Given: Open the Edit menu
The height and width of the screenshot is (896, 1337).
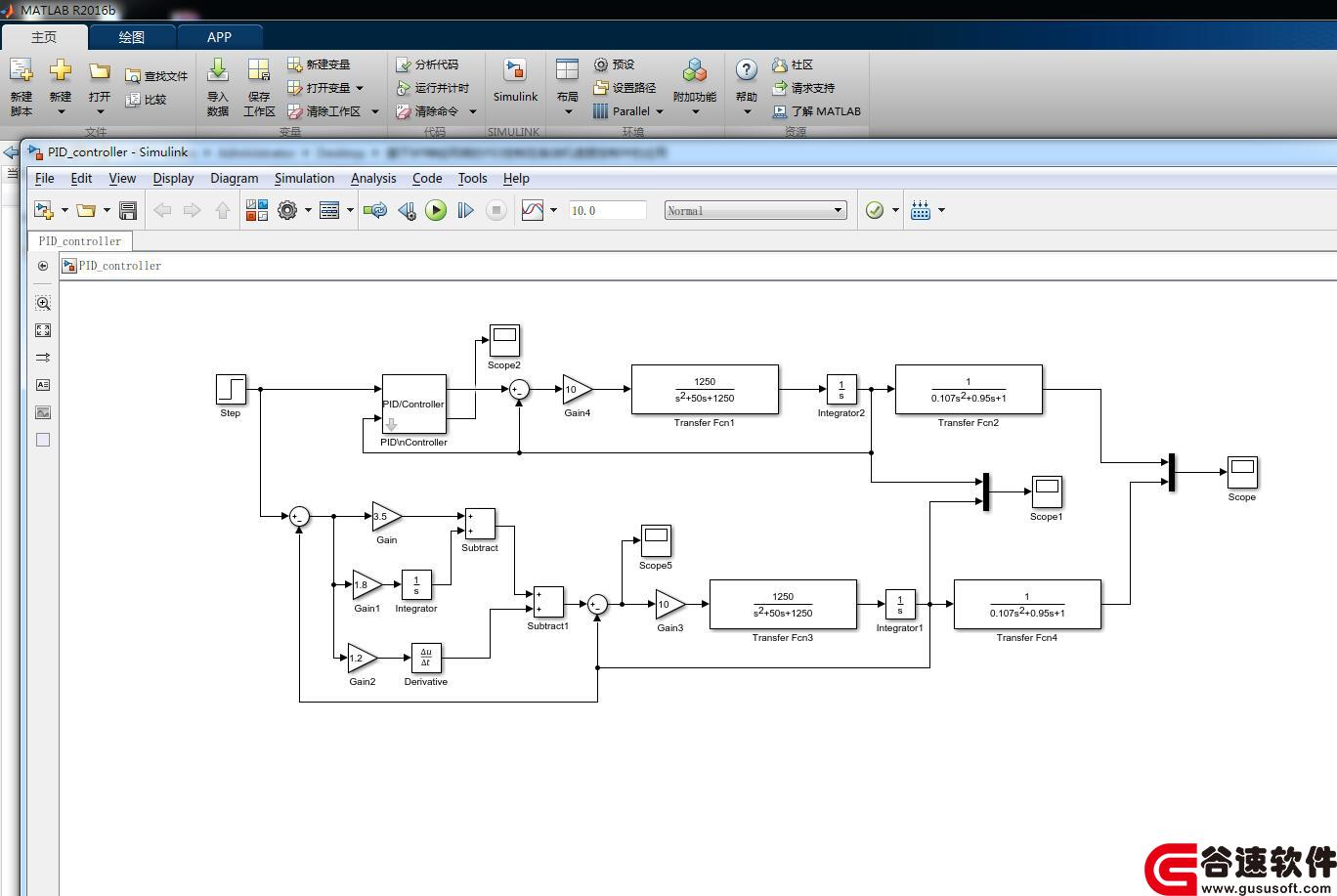Looking at the screenshot, I should click(81, 178).
